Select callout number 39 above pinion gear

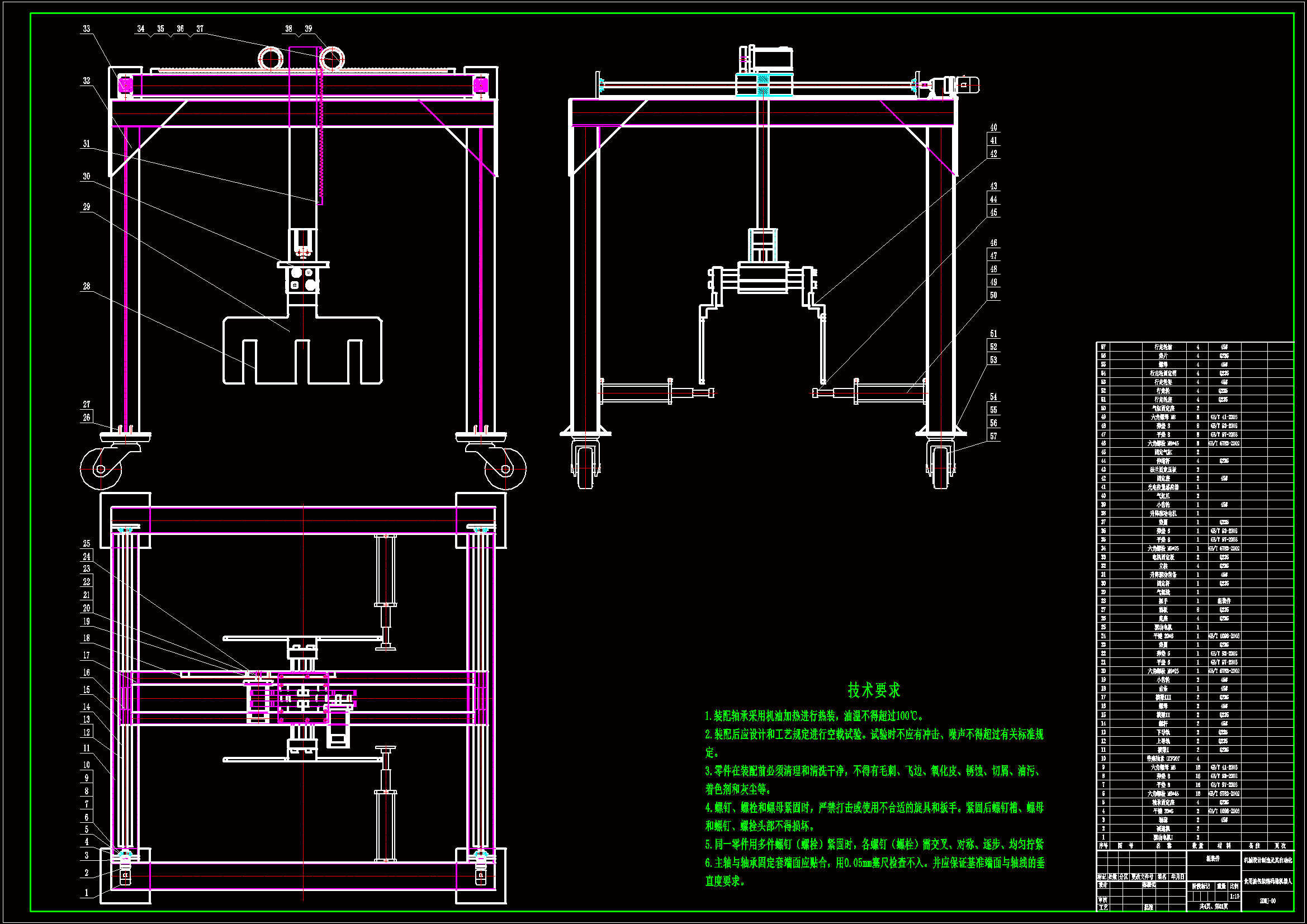[308, 29]
